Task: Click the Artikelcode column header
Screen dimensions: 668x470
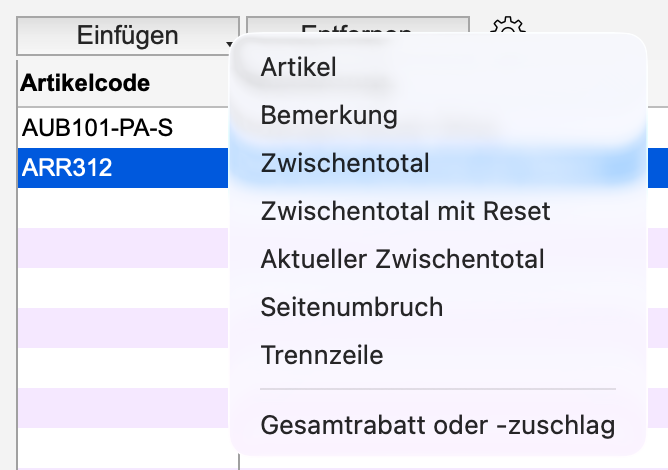Action: (x=86, y=82)
